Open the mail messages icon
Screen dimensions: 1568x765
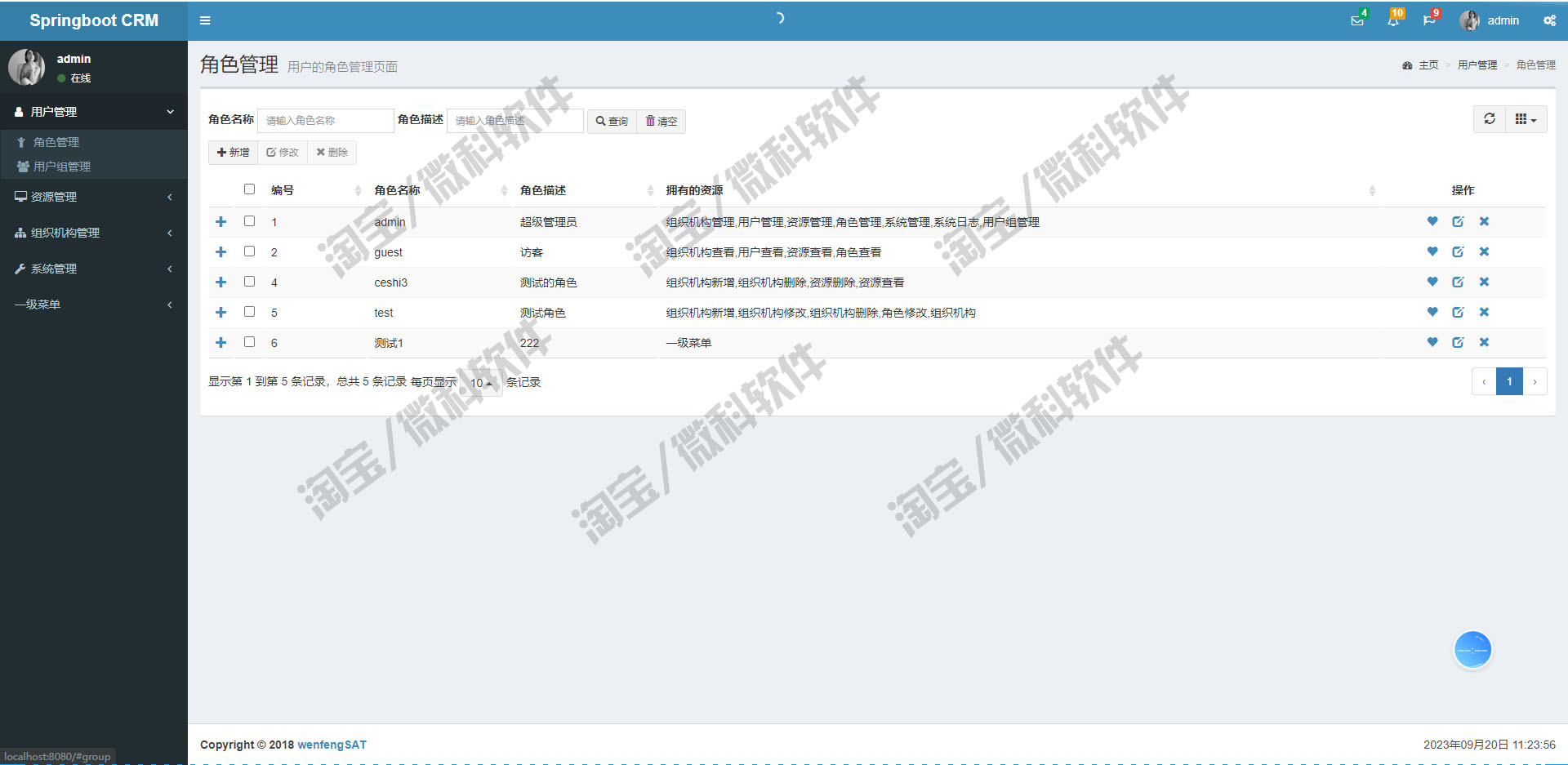[x=1357, y=20]
